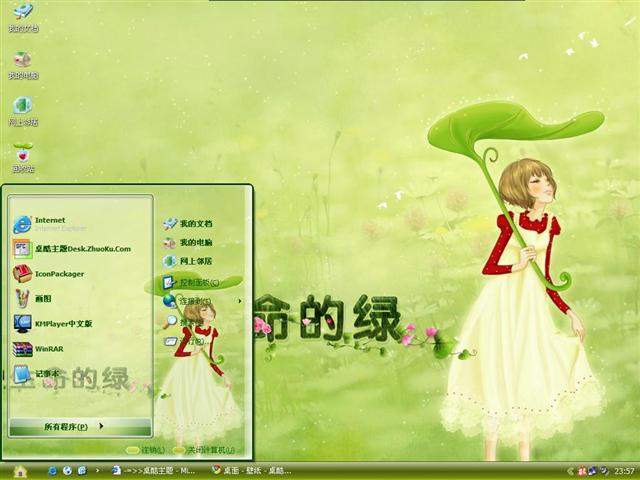Expand the 连接到 submenu
This screenshot has width=640, height=480.
(202, 301)
